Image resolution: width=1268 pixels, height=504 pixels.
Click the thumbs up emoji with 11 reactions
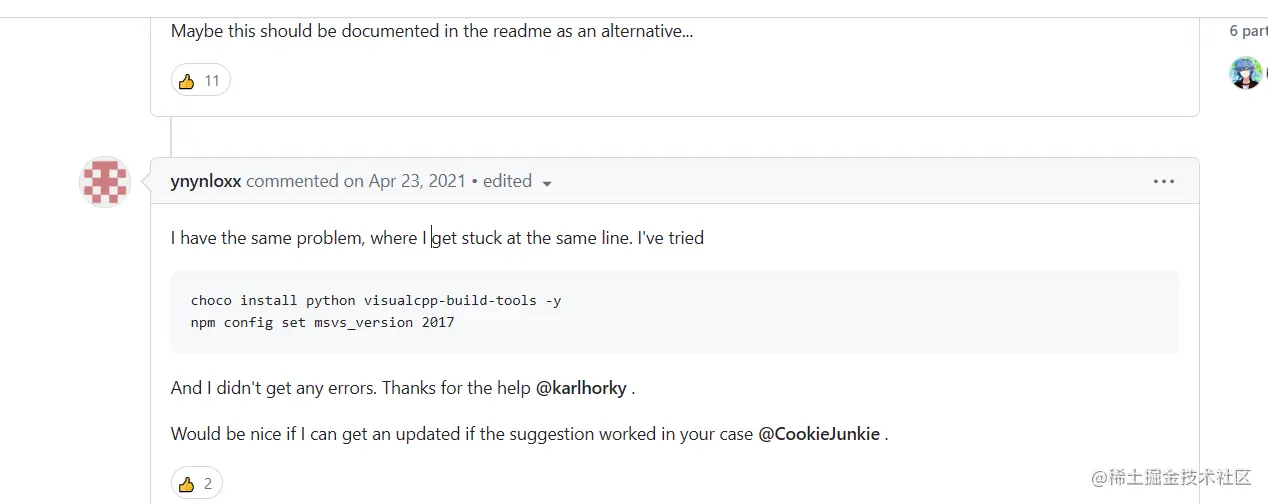tap(186, 81)
